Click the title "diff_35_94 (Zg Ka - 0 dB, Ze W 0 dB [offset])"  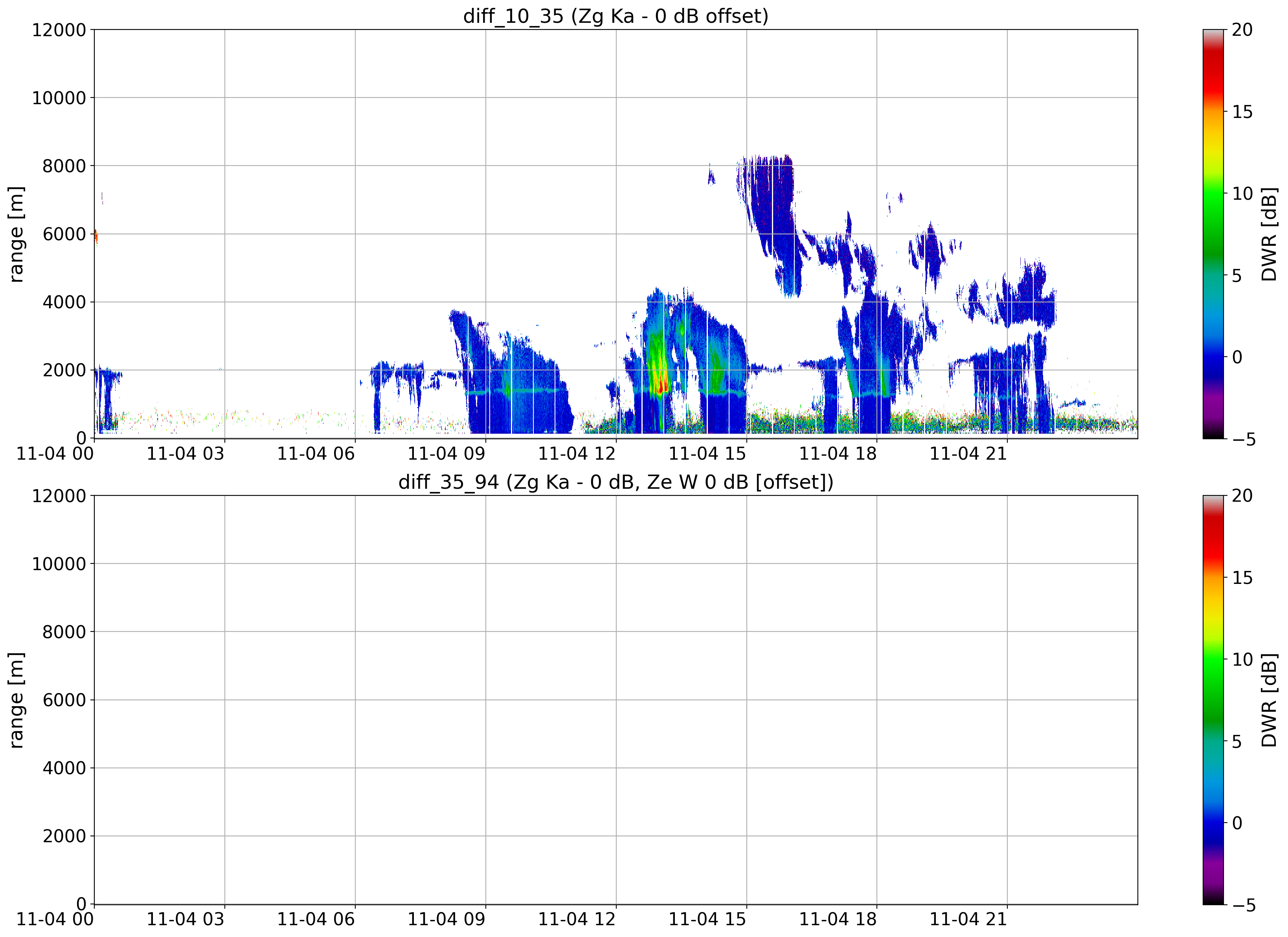pyautogui.click(x=616, y=482)
